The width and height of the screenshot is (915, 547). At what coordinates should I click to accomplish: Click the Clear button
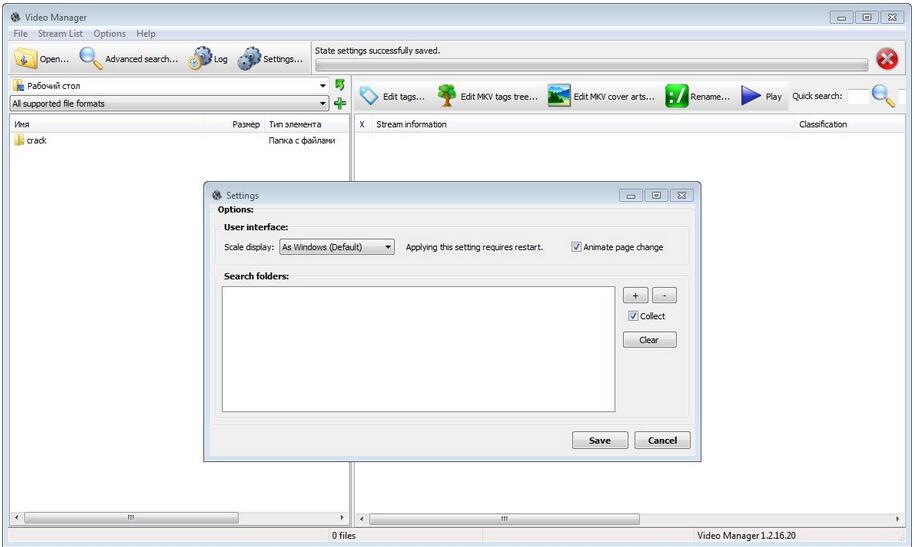tap(649, 340)
